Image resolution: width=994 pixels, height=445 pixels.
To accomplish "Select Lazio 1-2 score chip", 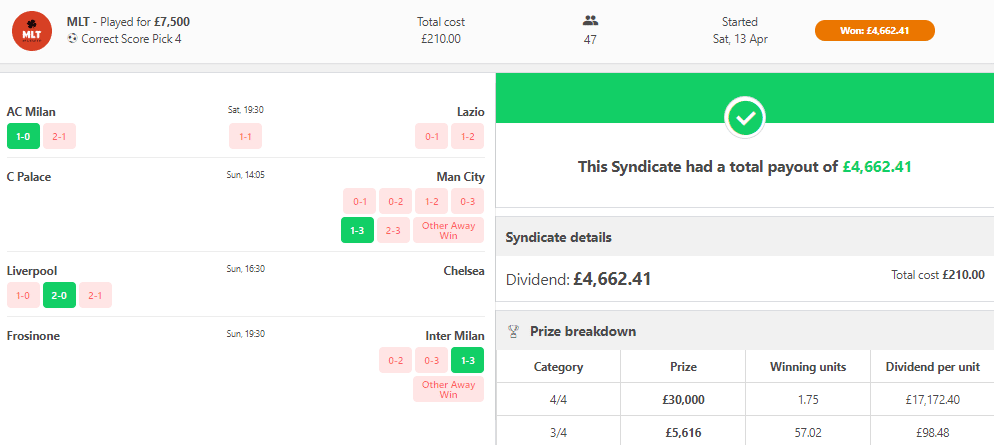I will (x=467, y=136).
